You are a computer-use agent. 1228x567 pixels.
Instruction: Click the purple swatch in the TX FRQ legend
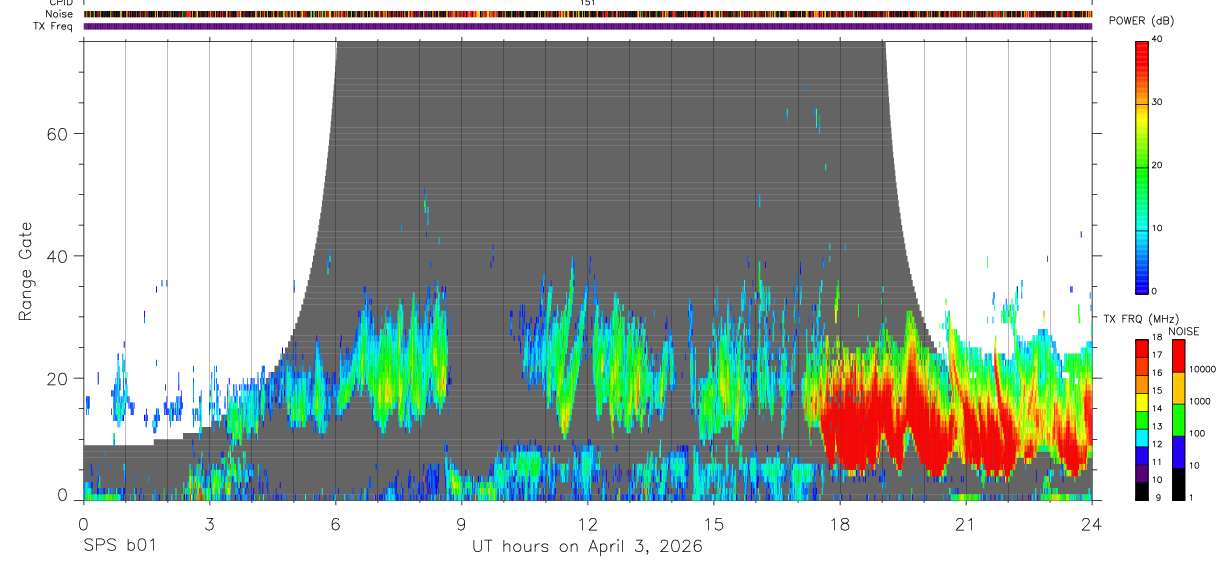point(1142,473)
